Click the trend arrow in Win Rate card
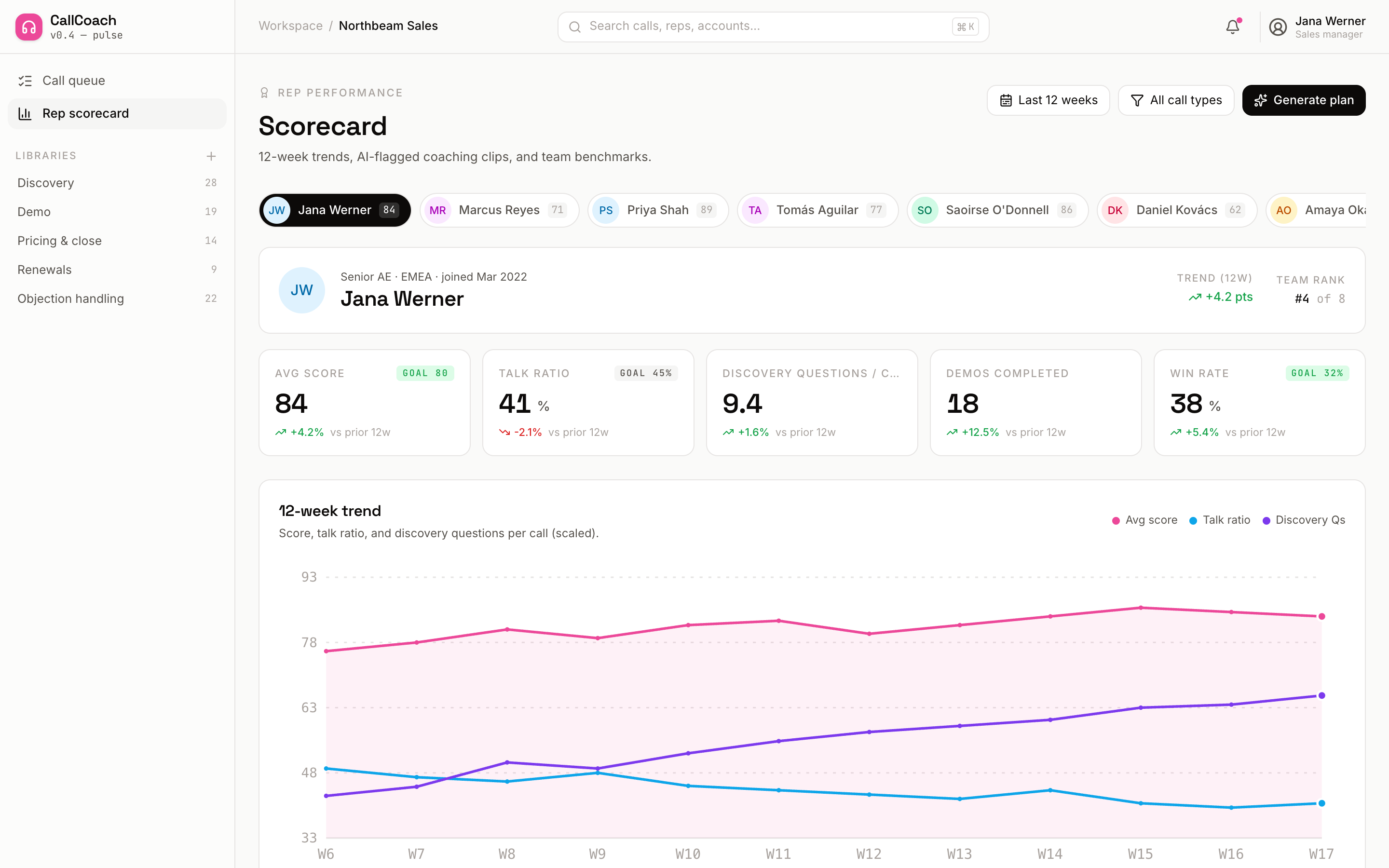Viewport: 1389px width, 868px height. tap(1176, 432)
